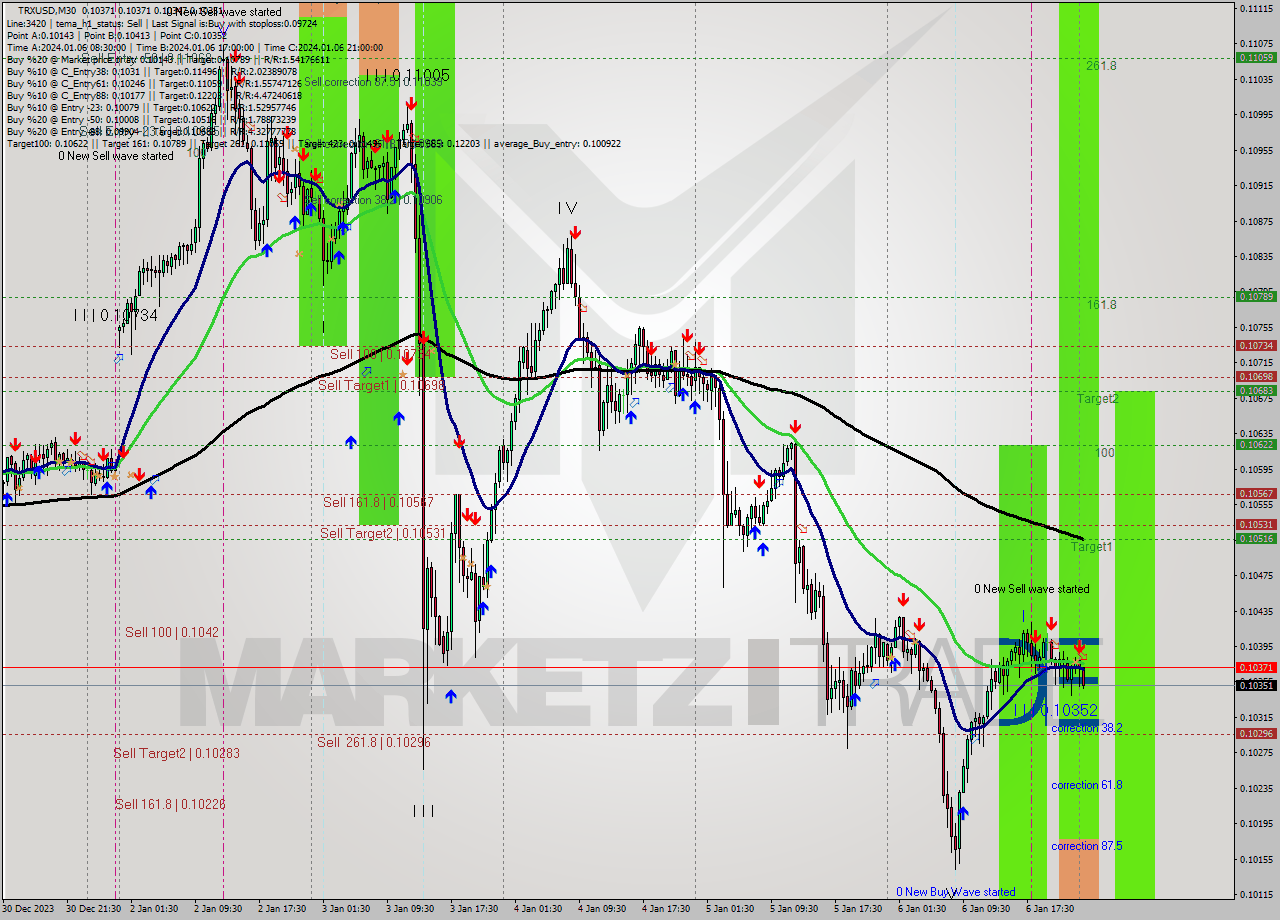The width and height of the screenshot is (1280, 920).
Task: Click the '5 Jan 01:30' time axis label
Action: click(729, 908)
